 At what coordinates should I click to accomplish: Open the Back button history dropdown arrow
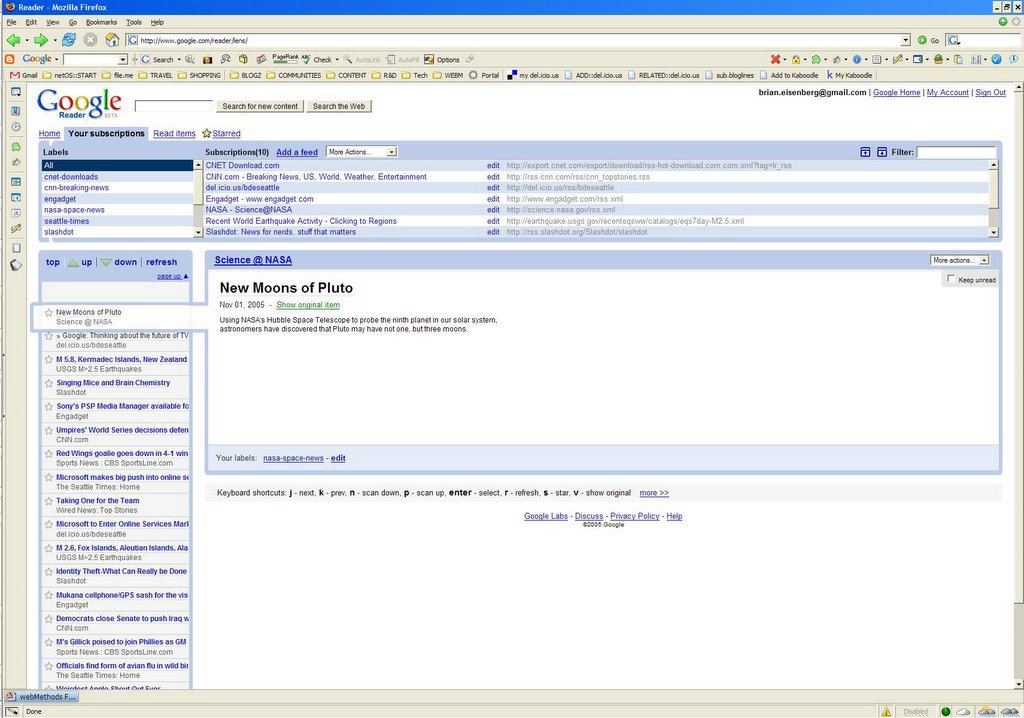(x=26, y=41)
